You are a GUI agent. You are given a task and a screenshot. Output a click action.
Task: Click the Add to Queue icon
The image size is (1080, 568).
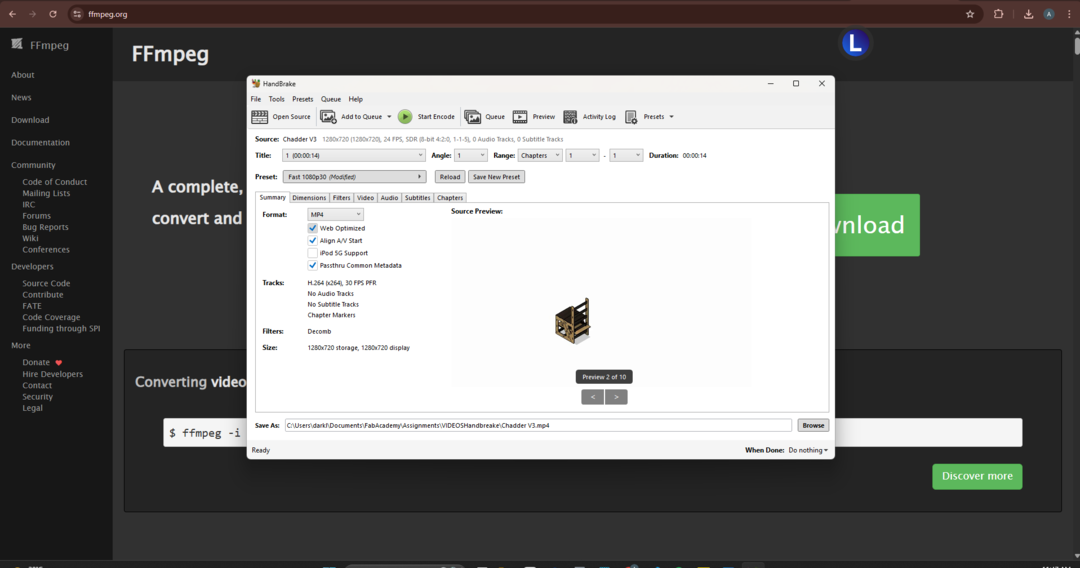[x=328, y=117]
